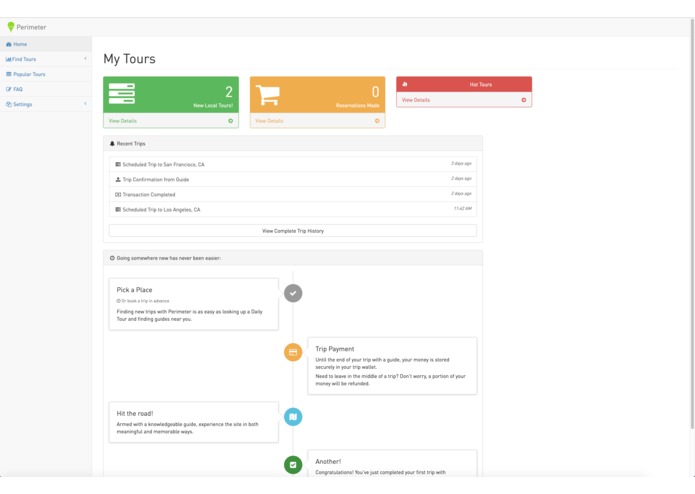The width and height of the screenshot is (695, 494).
Task: Click View Details under New Local Tours
Action: tap(123, 121)
